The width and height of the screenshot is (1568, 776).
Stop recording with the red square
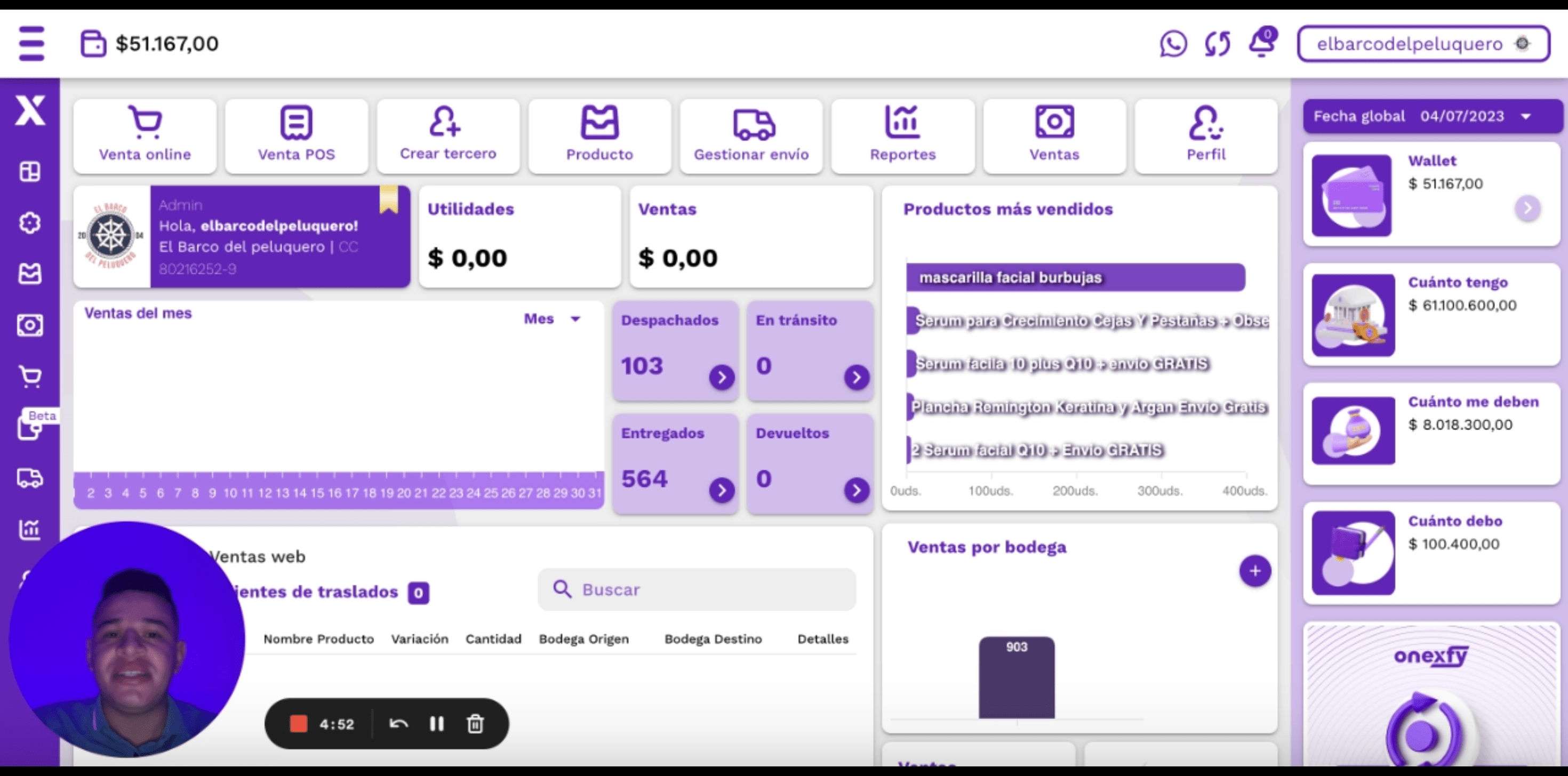pos(298,724)
